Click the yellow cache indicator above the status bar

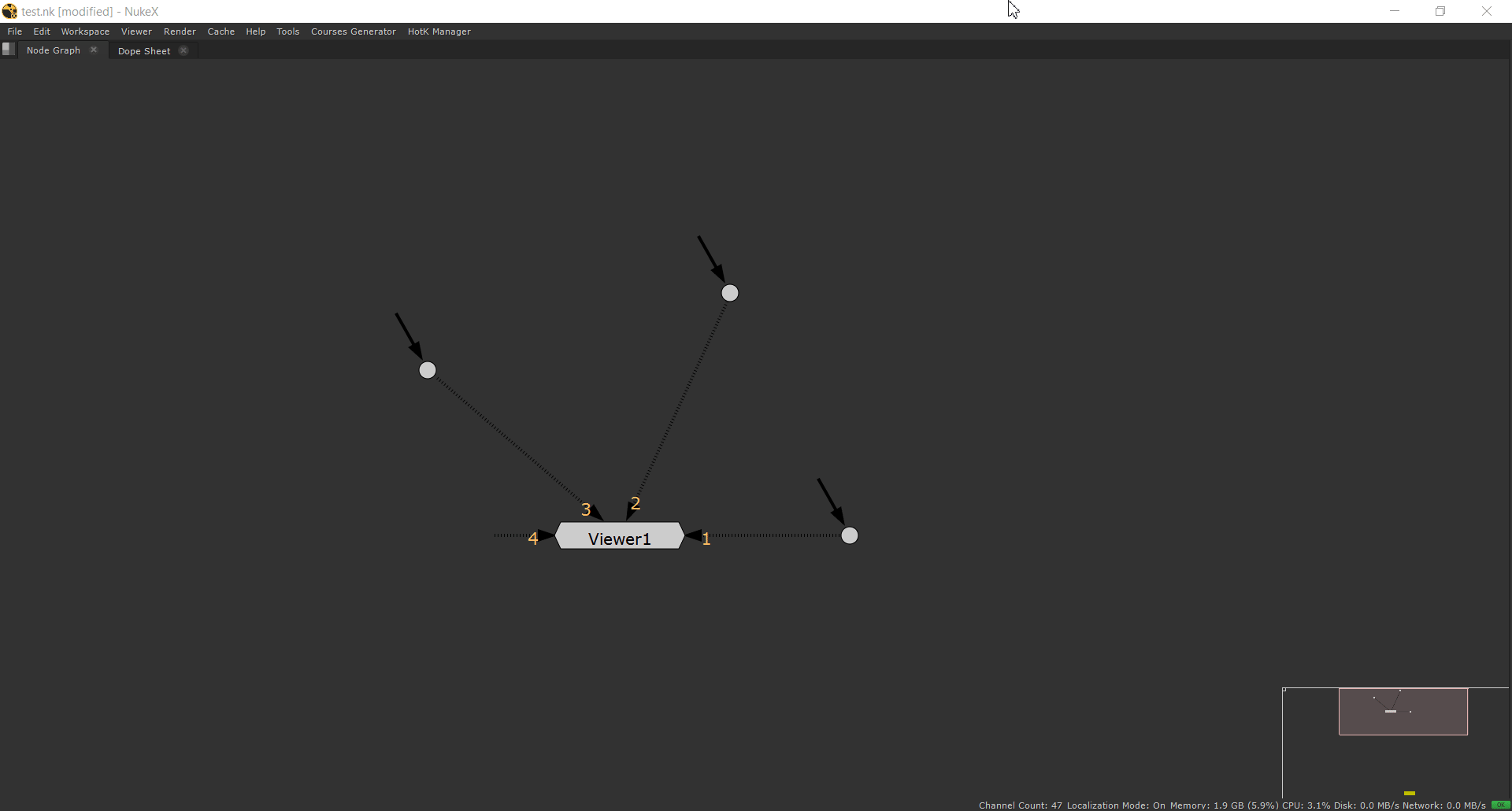tap(1409, 793)
